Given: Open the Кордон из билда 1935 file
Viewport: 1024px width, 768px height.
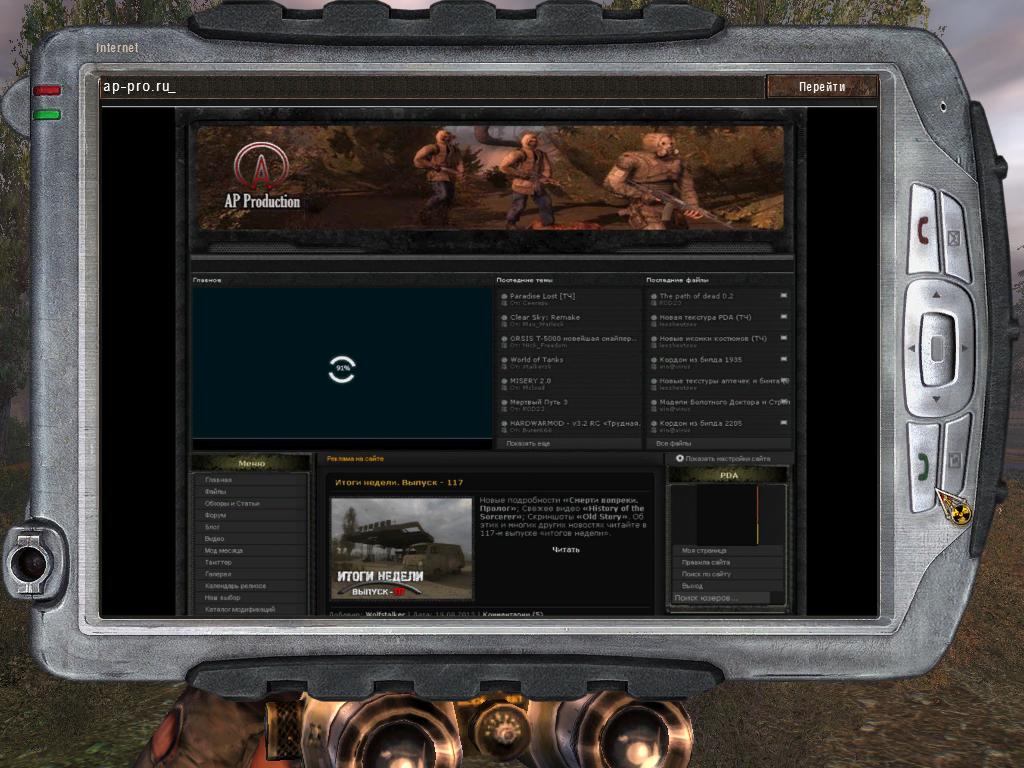Looking at the screenshot, I should [701, 360].
